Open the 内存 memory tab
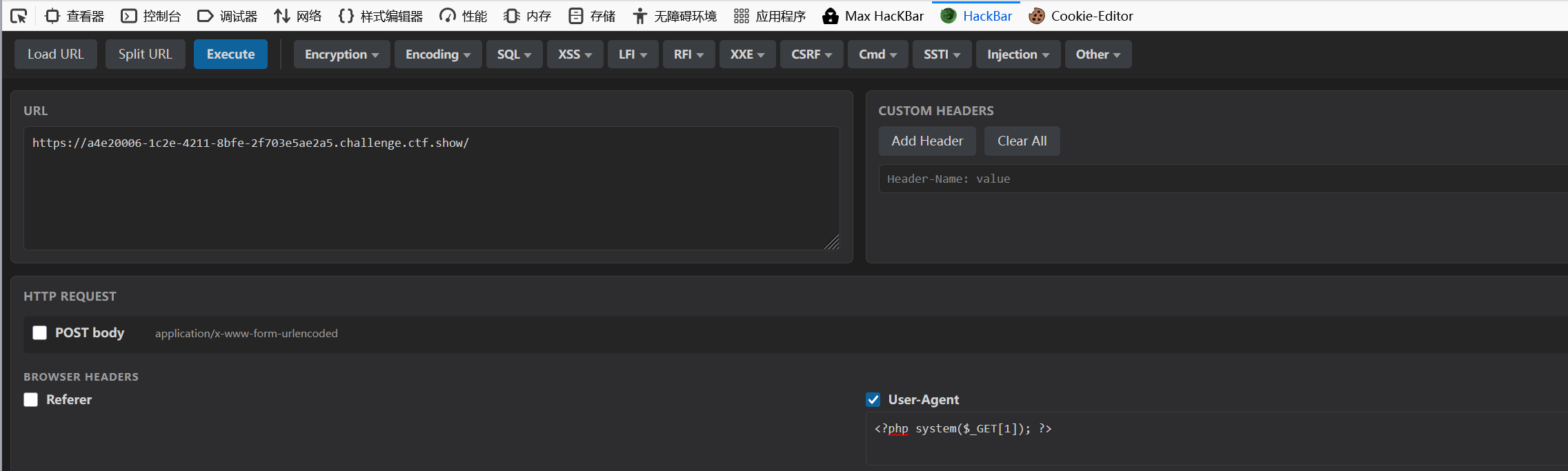Viewport: 1568px width, 471px height. tap(527, 16)
